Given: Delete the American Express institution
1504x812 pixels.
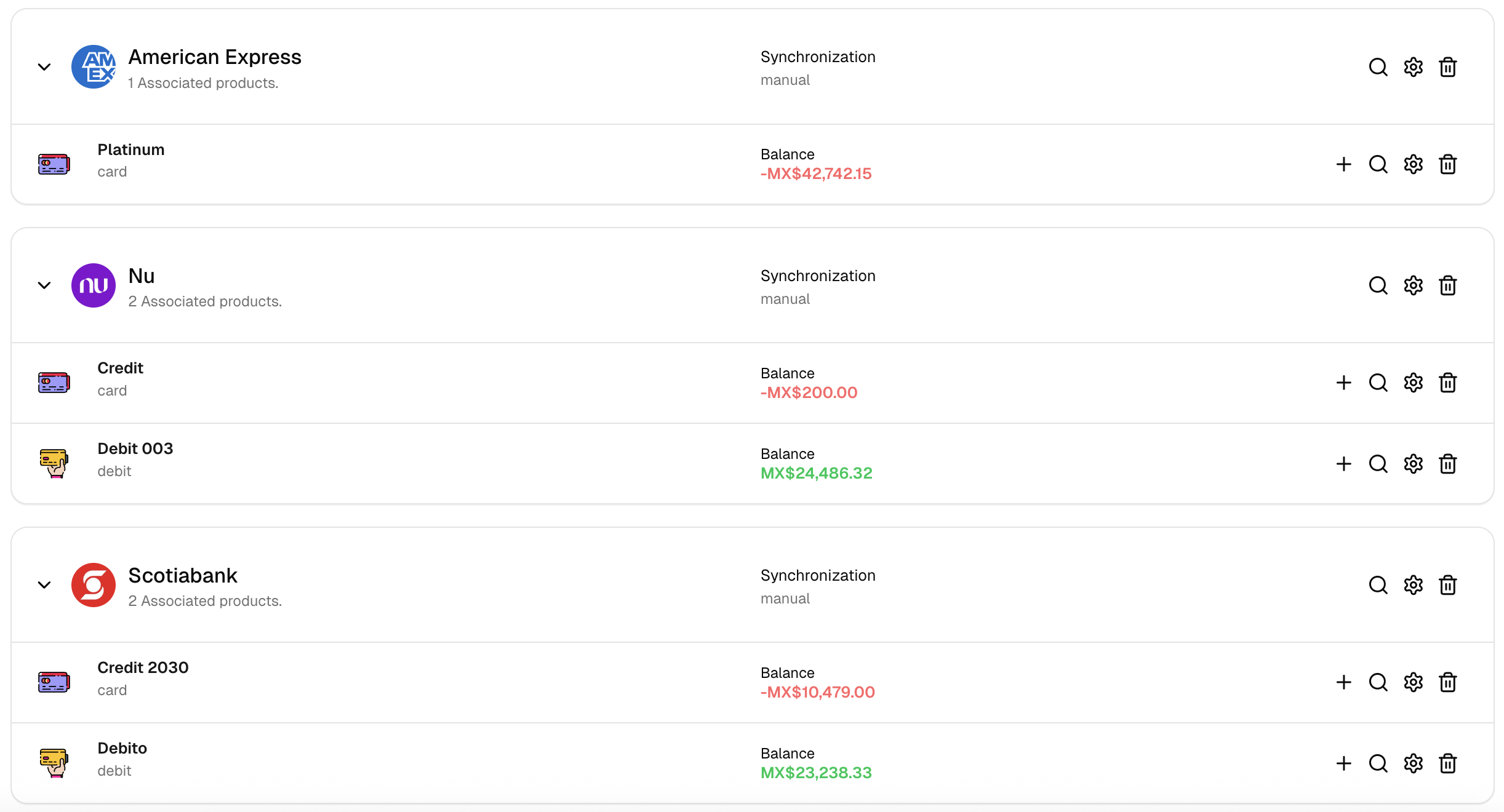Looking at the screenshot, I should (x=1448, y=67).
